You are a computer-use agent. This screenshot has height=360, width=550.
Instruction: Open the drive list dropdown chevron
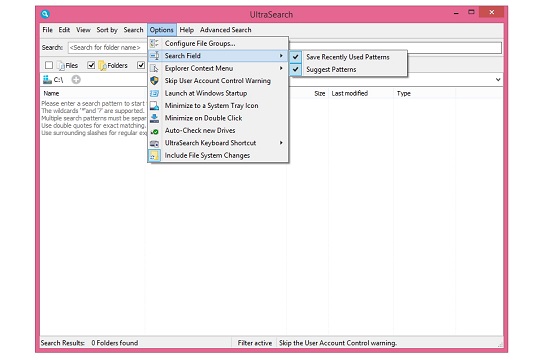pos(498,80)
